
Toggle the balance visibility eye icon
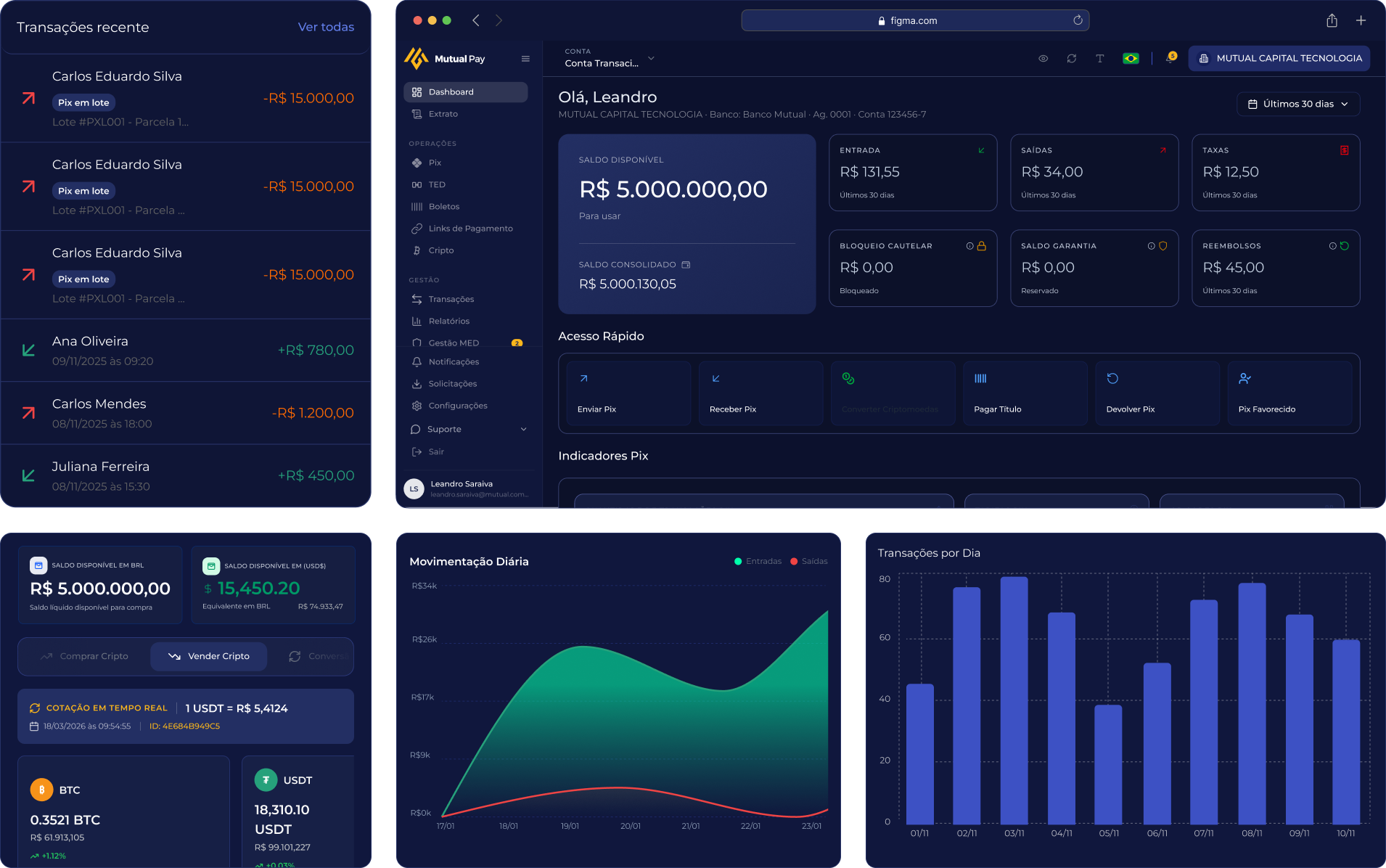1043,59
